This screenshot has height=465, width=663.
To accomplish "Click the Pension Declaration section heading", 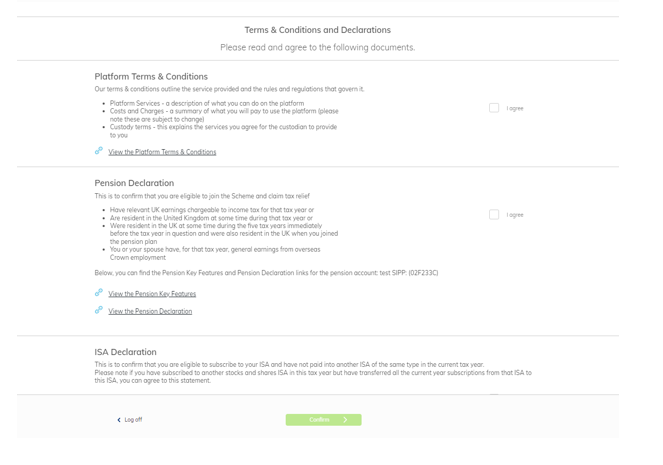I will [134, 183].
